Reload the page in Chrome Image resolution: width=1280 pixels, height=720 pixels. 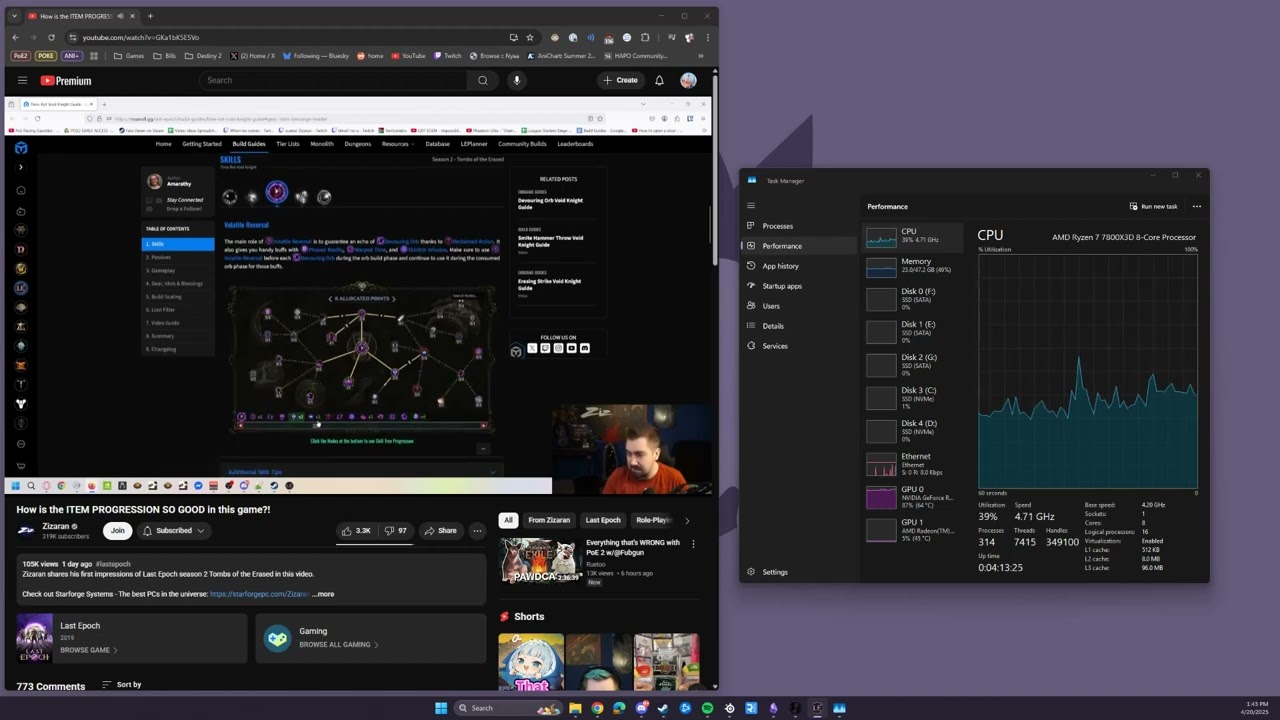[51, 37]
